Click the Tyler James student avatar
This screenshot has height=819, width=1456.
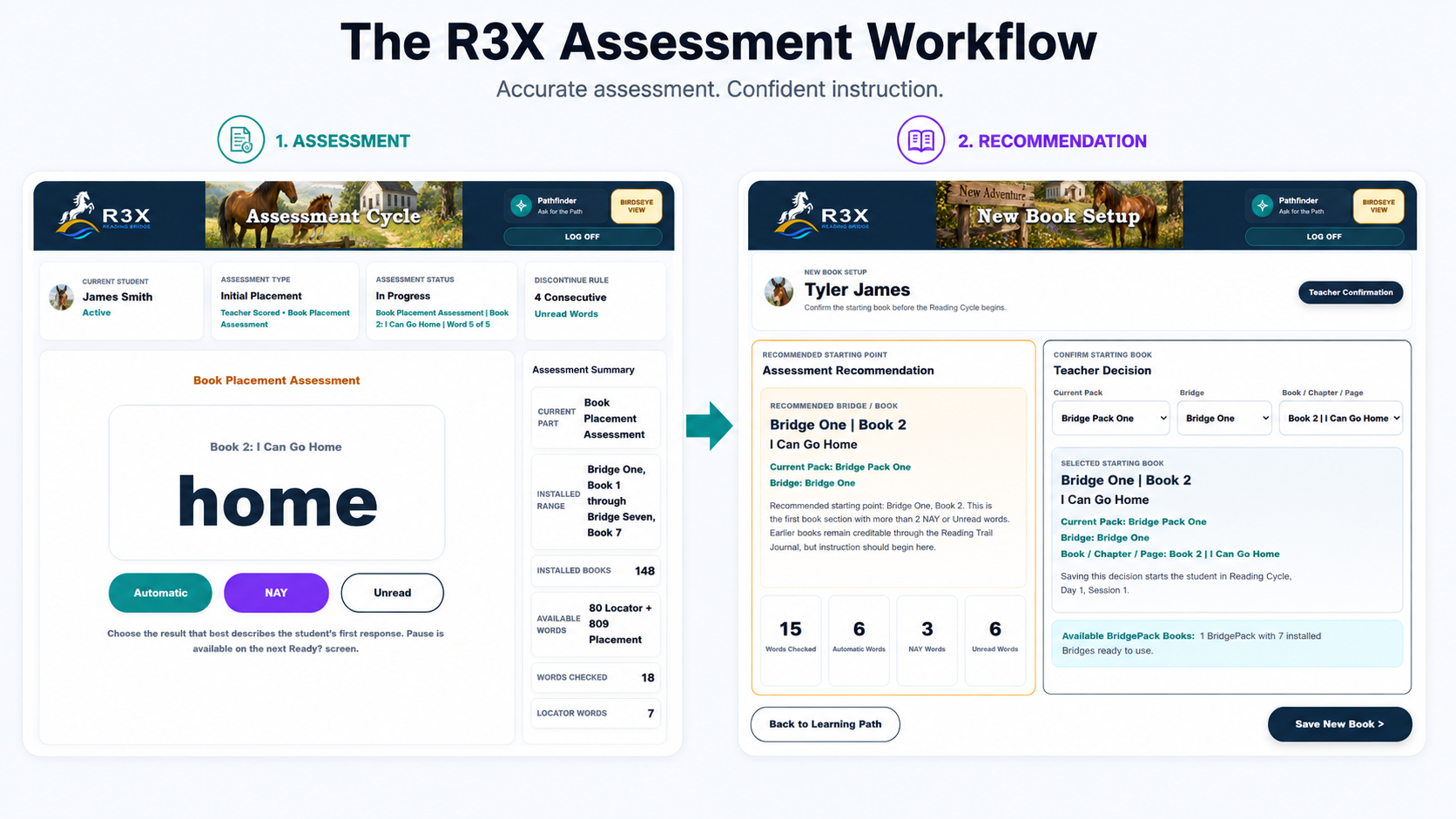tap(779, 292)
